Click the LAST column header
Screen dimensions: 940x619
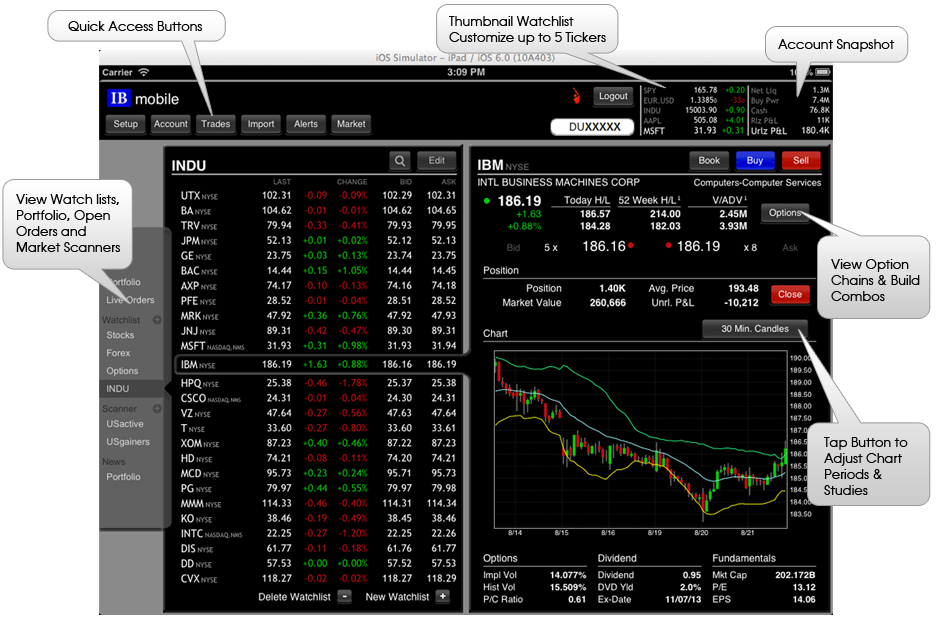(x=282, y=182)
